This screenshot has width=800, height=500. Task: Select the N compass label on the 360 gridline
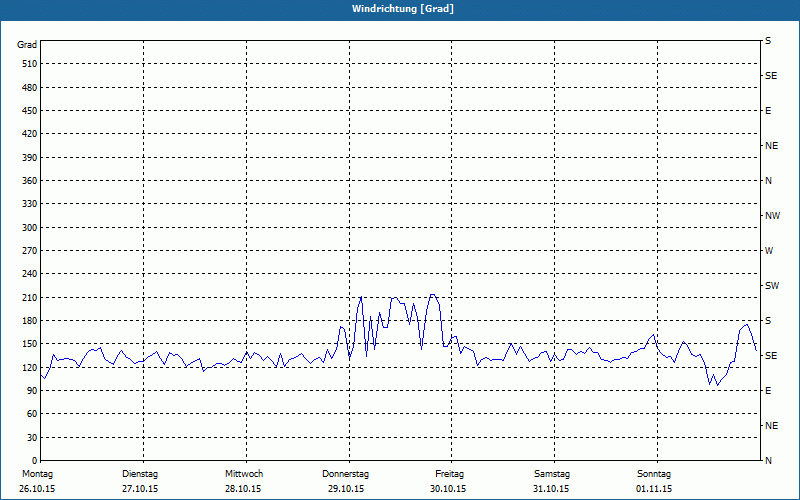[768, 181]
